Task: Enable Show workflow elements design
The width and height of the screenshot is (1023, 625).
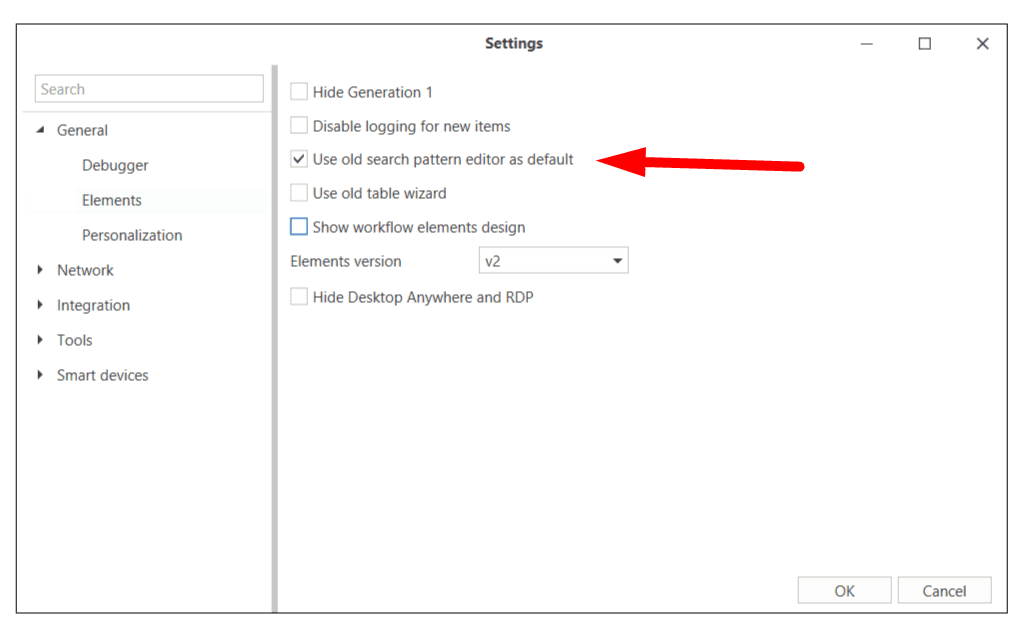Action: coord(299,227)
